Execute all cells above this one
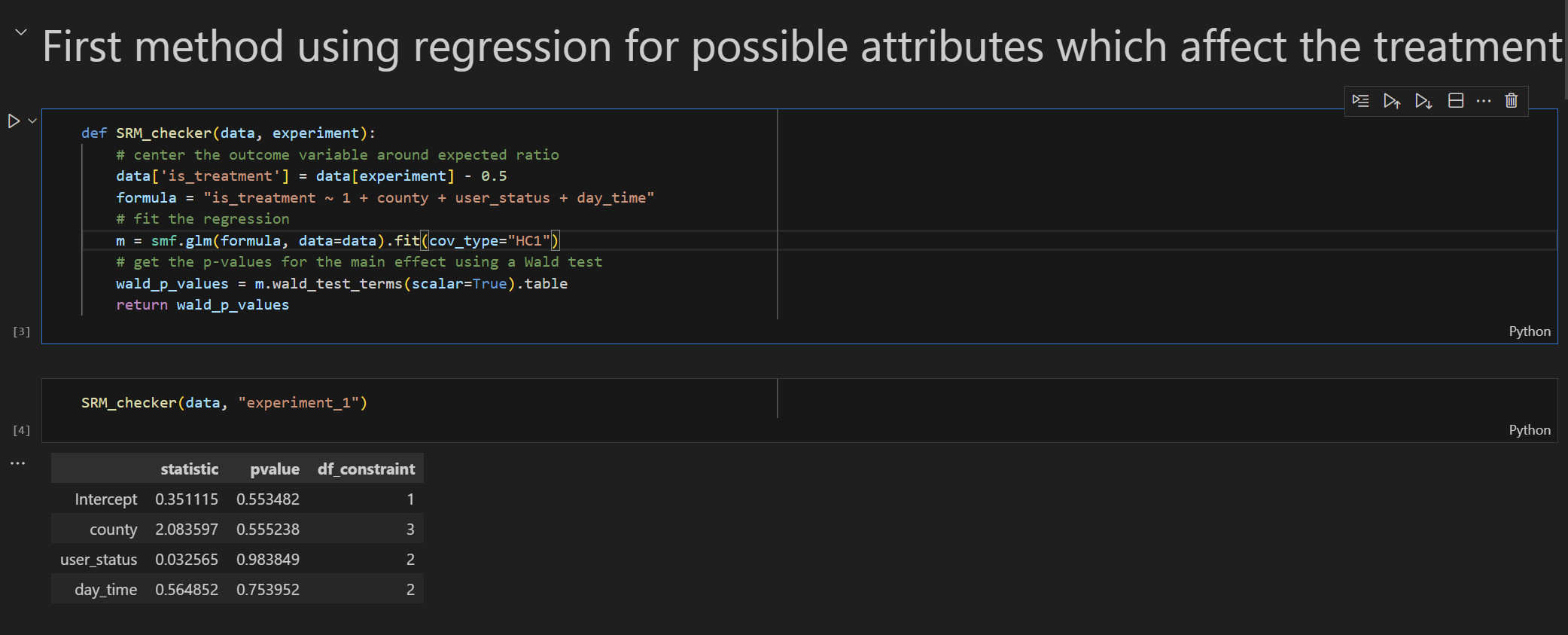This screenshot has height=635, width=1568. click(1392, 101)
